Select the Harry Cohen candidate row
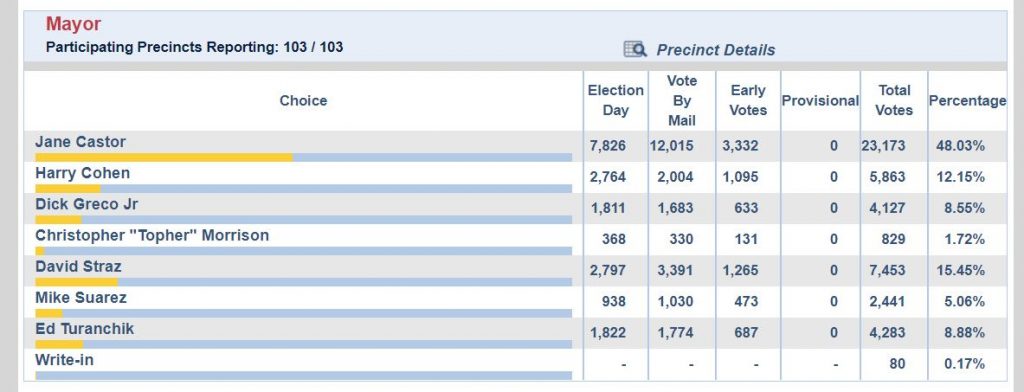Viewport: 1024px width, 392px height. pos(516,177)
